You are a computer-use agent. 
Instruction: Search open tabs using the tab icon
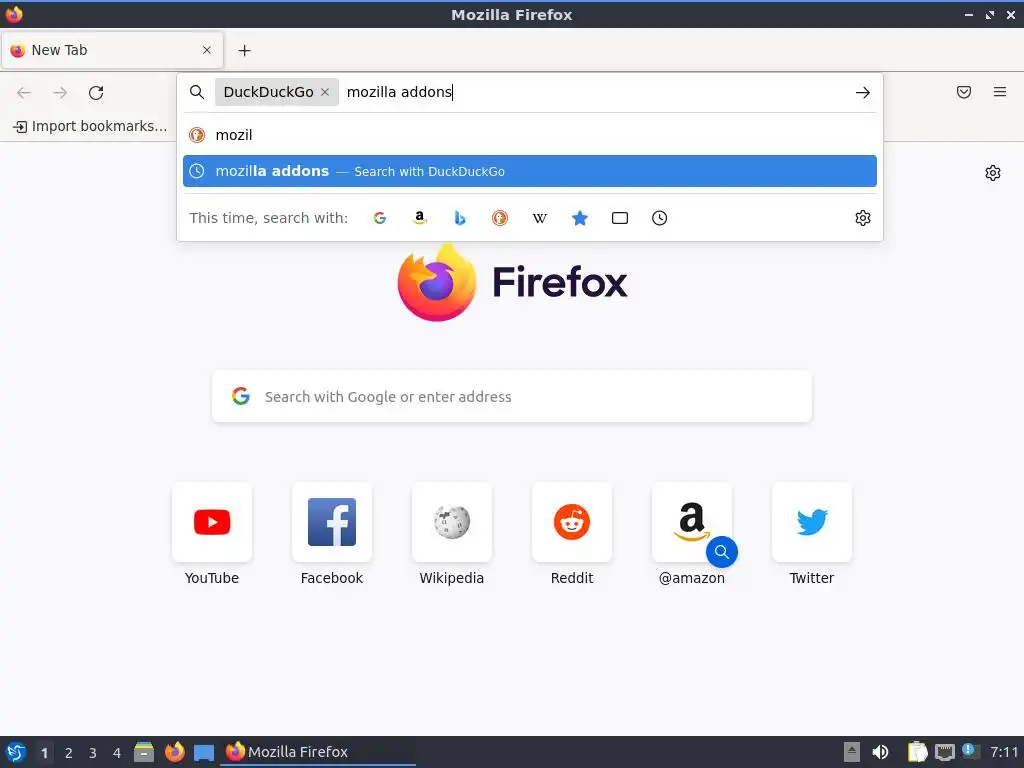(620, 218)
